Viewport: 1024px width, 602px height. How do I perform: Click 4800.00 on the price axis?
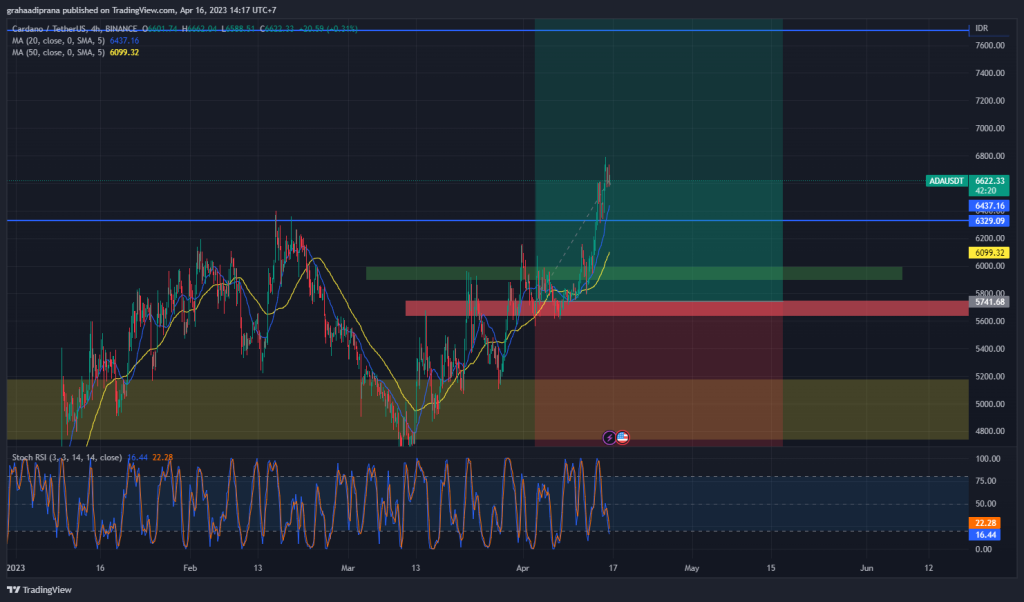(990, 431)
